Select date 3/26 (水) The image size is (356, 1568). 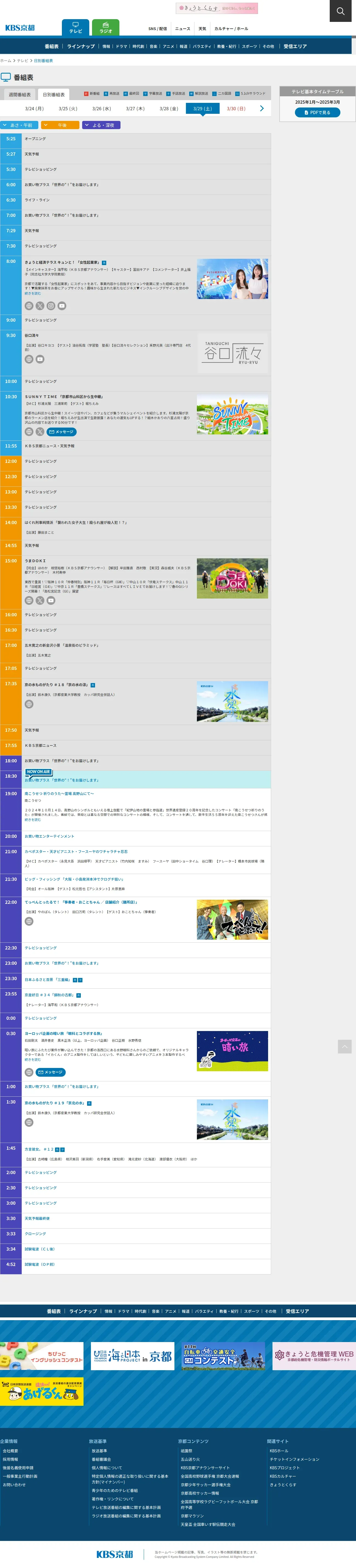pos(102,108)
